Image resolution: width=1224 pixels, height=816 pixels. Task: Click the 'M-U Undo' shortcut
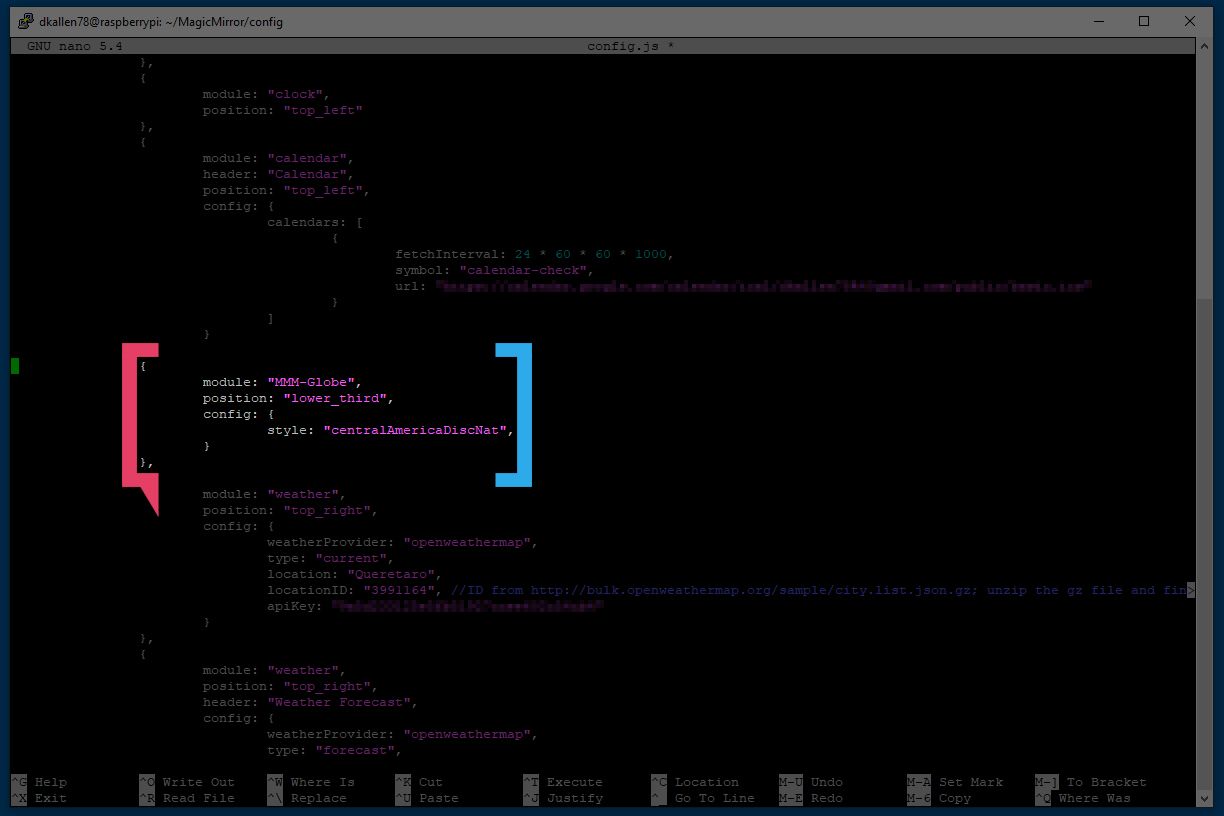810,782
